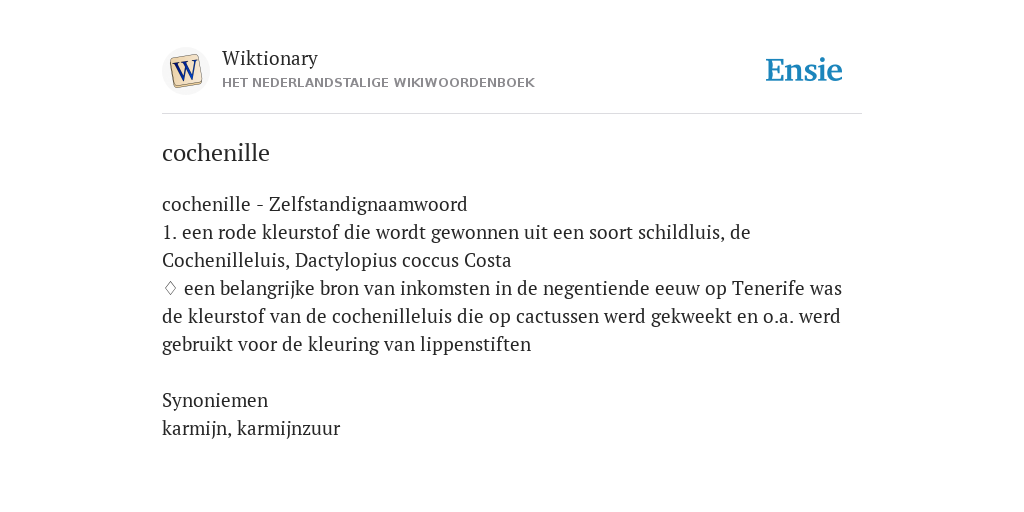Click the horizontal divider under the header
The height and width of the screenshot is (512, 1024).
pos(512,114)
